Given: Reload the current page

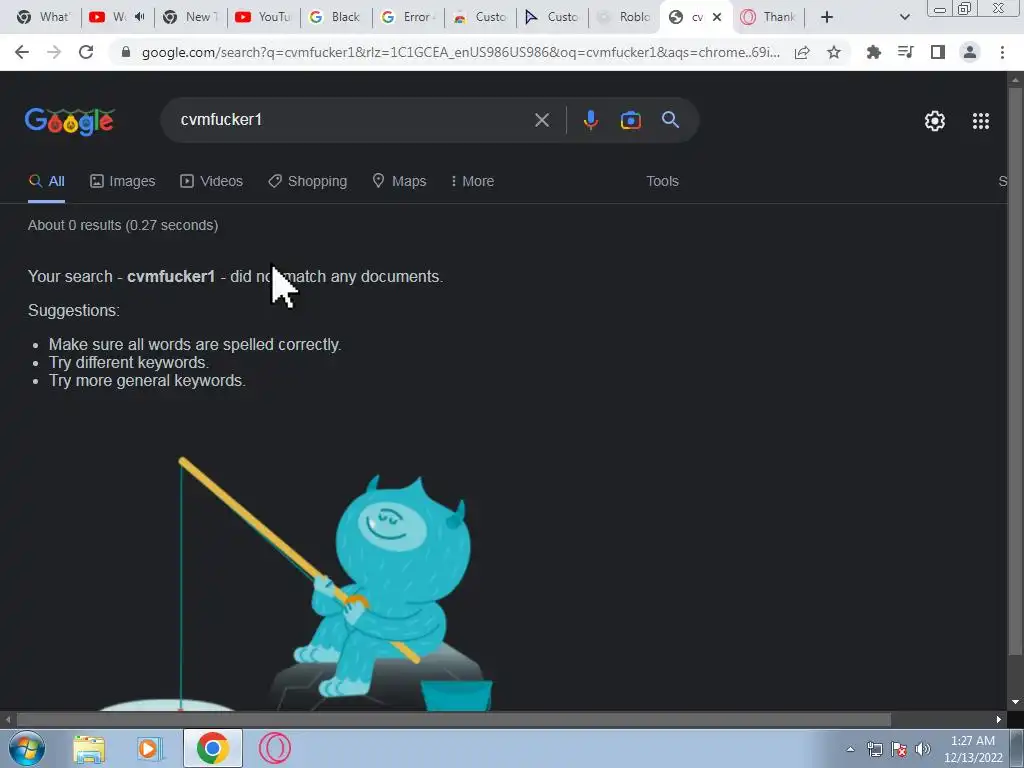Looking at the screenshot, I should [x=86, y=52].
